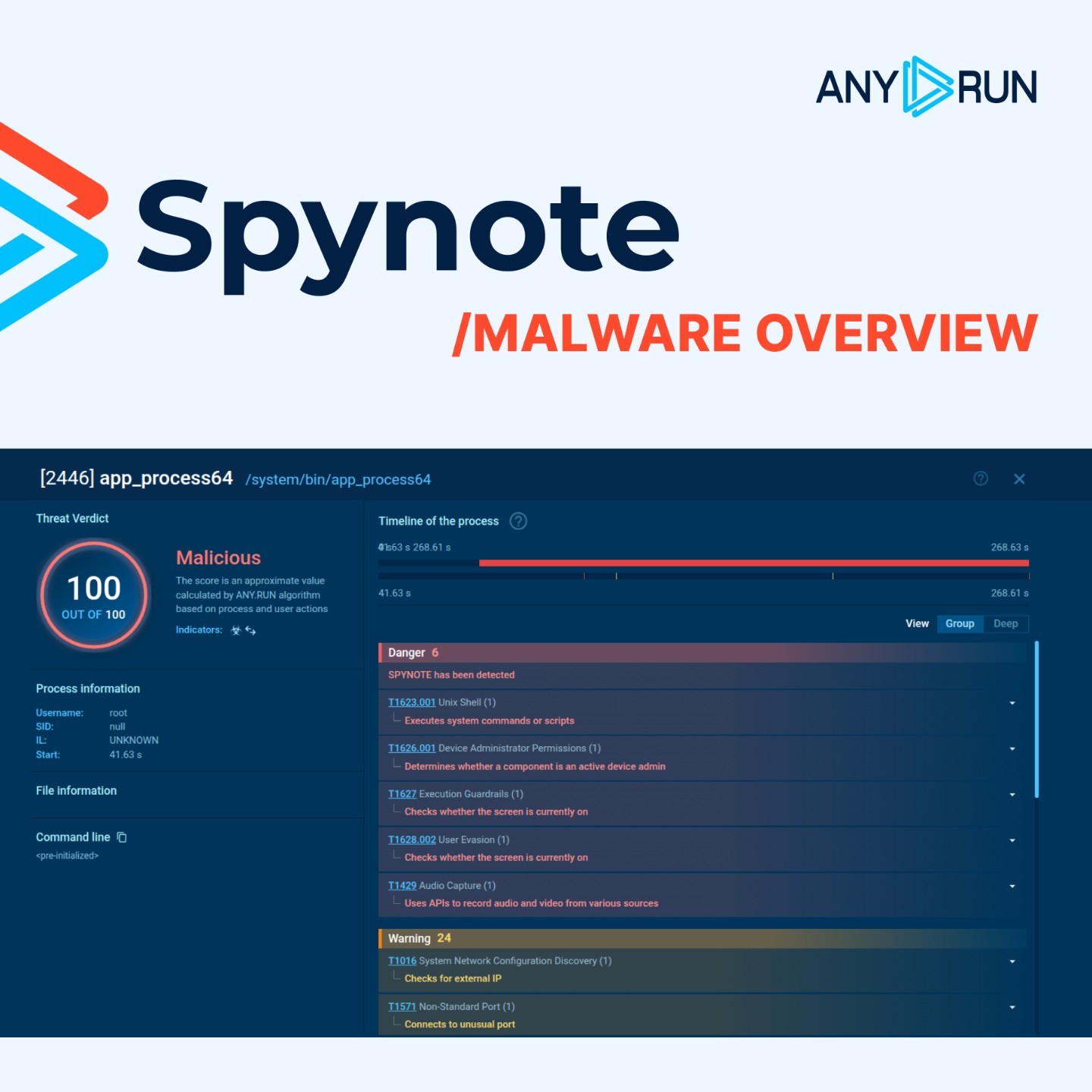The image size is (1092, 1092).
Task: Select 'Checks for external IP' text
Action: tap(453, 978)
